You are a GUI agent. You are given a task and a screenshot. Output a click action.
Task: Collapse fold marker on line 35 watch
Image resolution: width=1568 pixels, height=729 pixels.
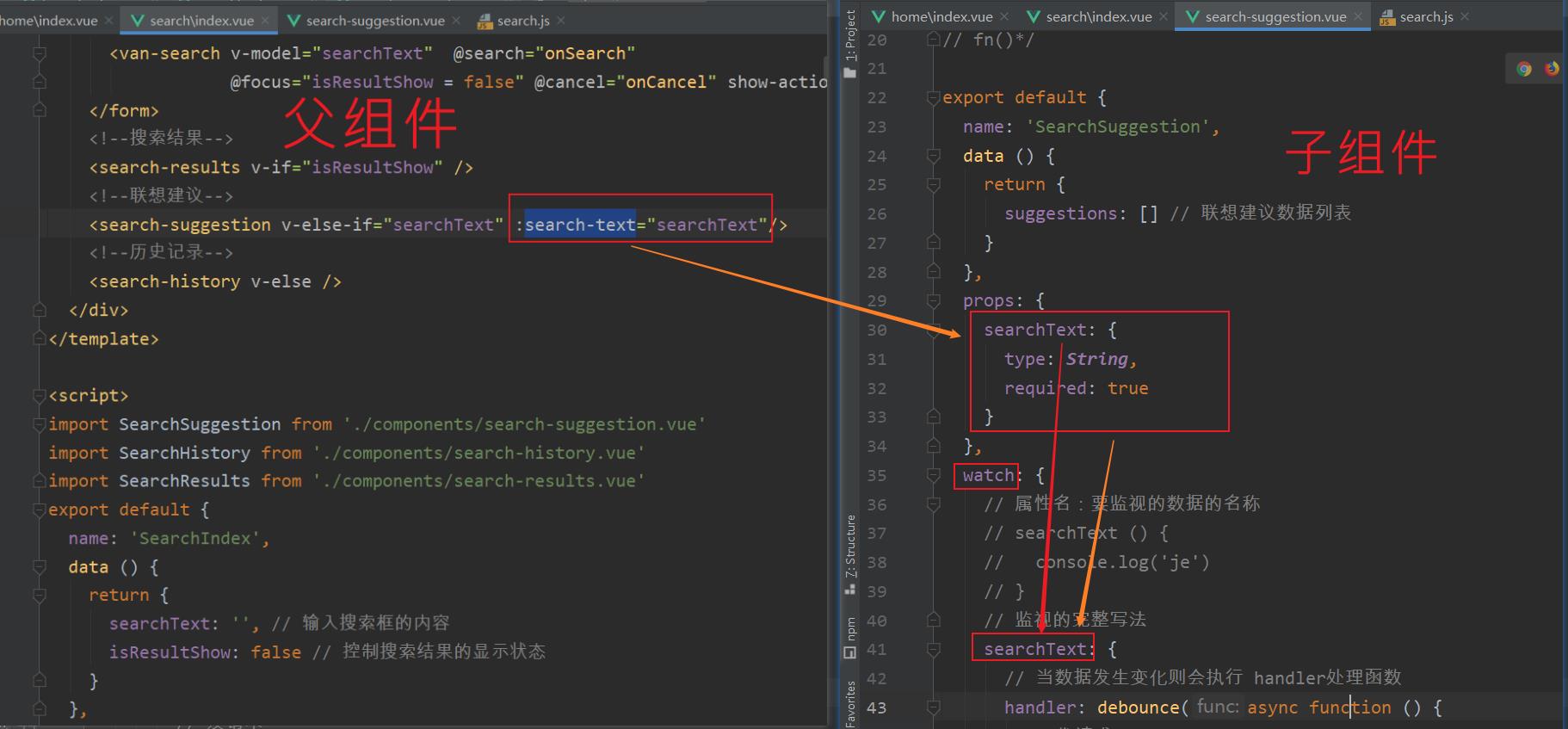[934, 476]
